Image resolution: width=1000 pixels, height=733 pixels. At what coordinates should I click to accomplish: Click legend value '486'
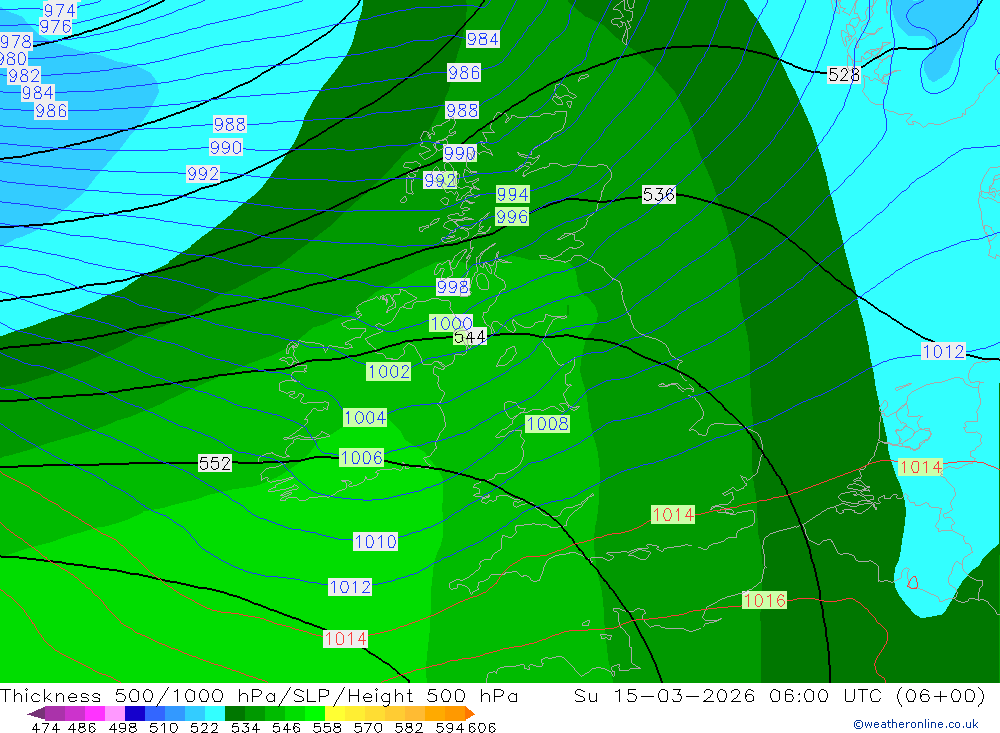(x=82, y=727)
